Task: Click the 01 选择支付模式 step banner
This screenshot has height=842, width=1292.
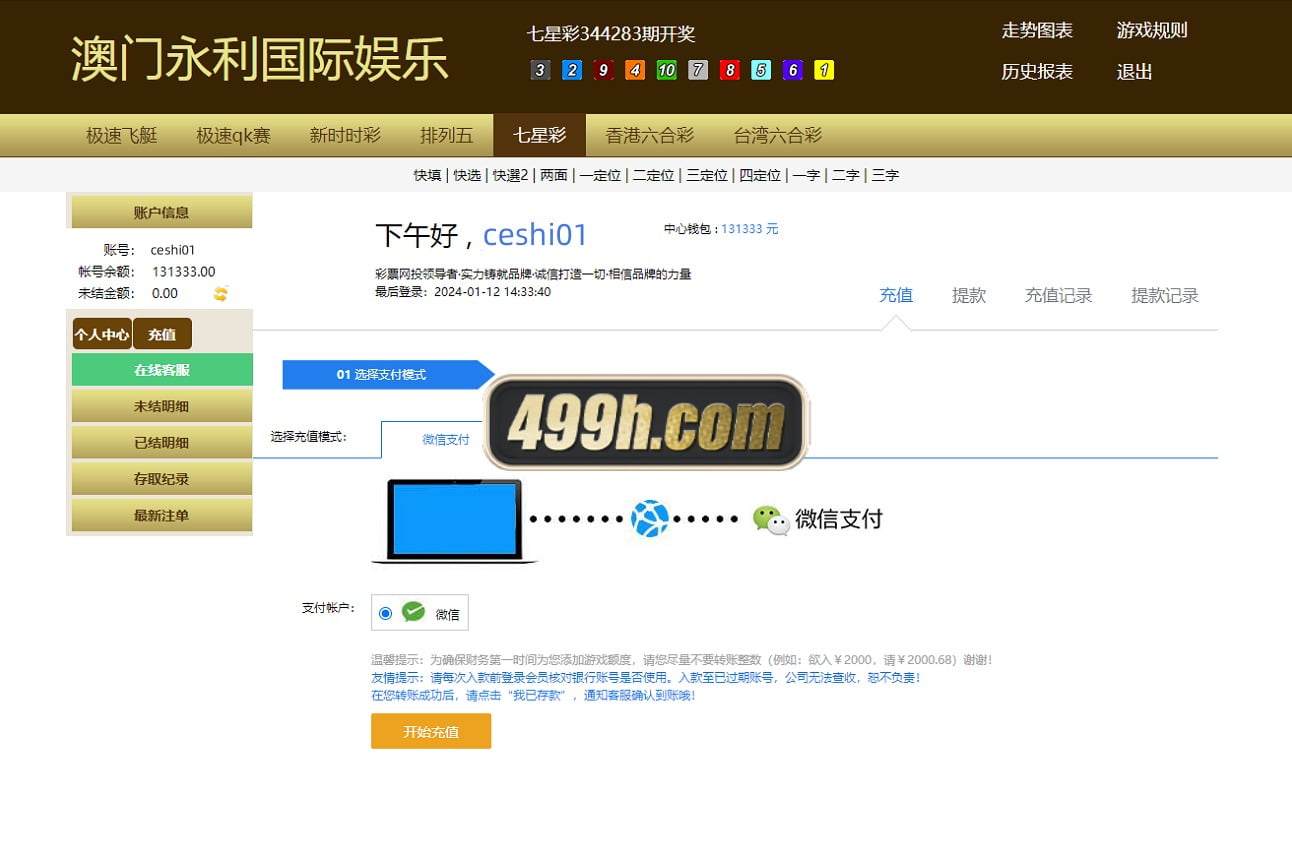Action: pos(388,375)
